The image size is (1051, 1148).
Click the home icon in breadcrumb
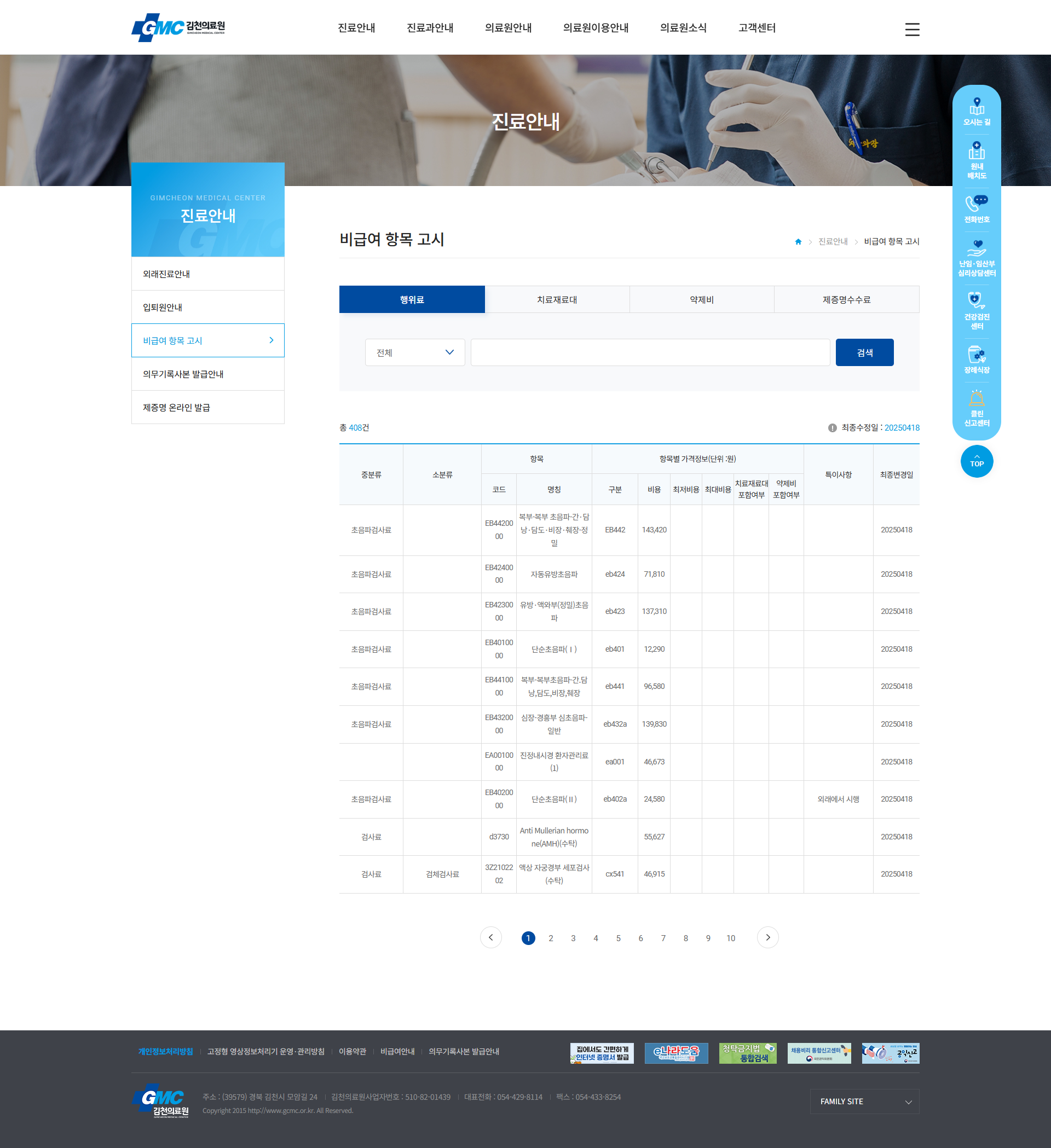coord(798,242)
